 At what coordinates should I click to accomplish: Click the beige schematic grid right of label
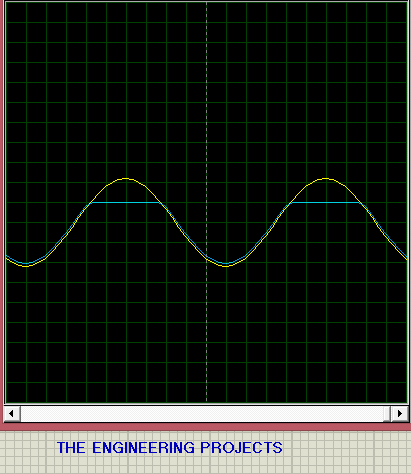pyautogui.click(x=347, y=452)
